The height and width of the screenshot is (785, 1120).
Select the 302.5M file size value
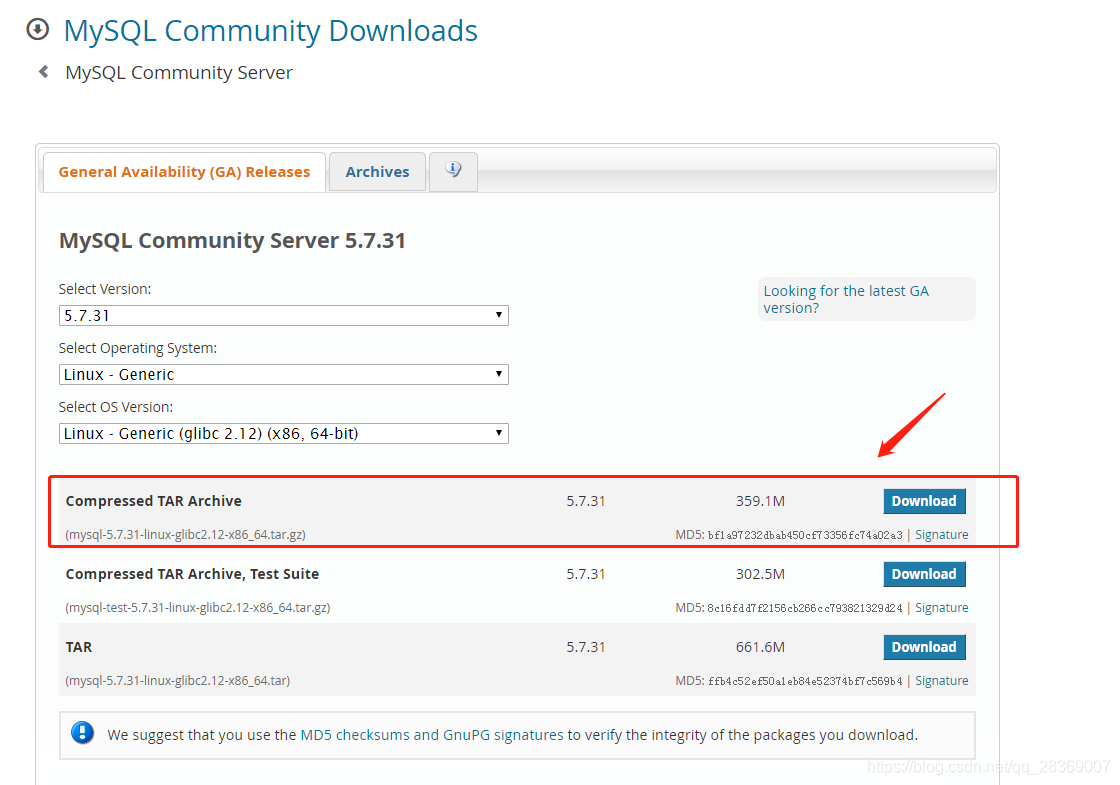click(x=760, y=574)
